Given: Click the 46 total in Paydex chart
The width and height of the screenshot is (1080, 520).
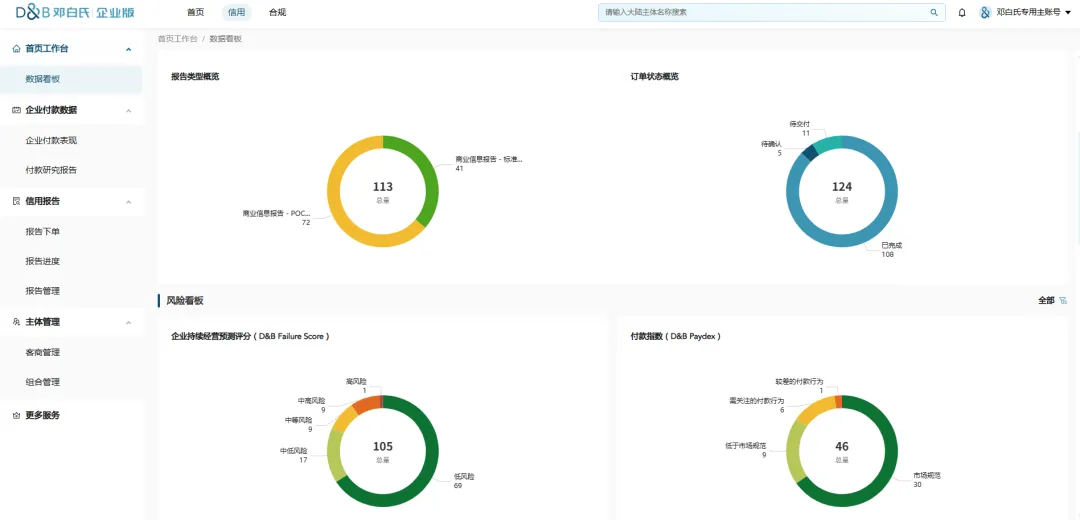Looking at the screenshot, I should (x=842, y=446).
